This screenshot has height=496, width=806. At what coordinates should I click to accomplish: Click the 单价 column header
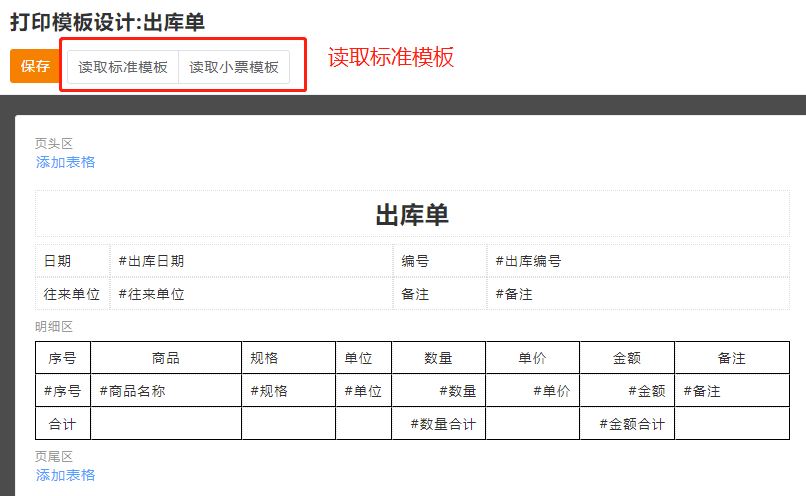[x=532, y=358]
